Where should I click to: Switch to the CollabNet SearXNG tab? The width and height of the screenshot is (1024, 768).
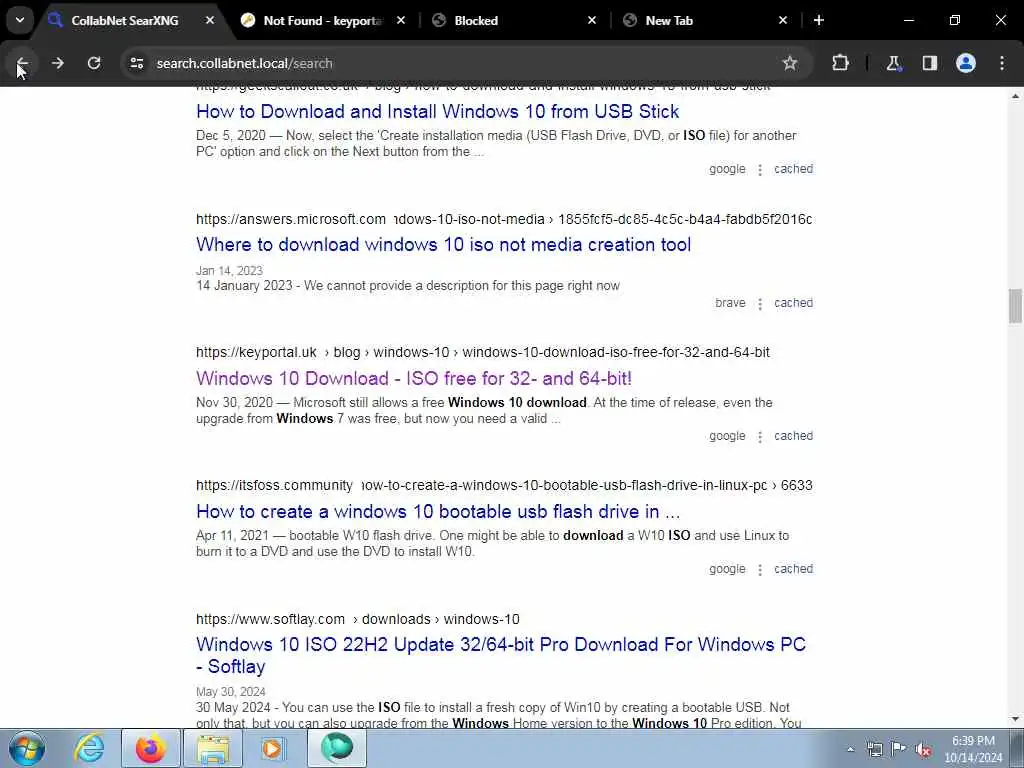pos(124,20)
